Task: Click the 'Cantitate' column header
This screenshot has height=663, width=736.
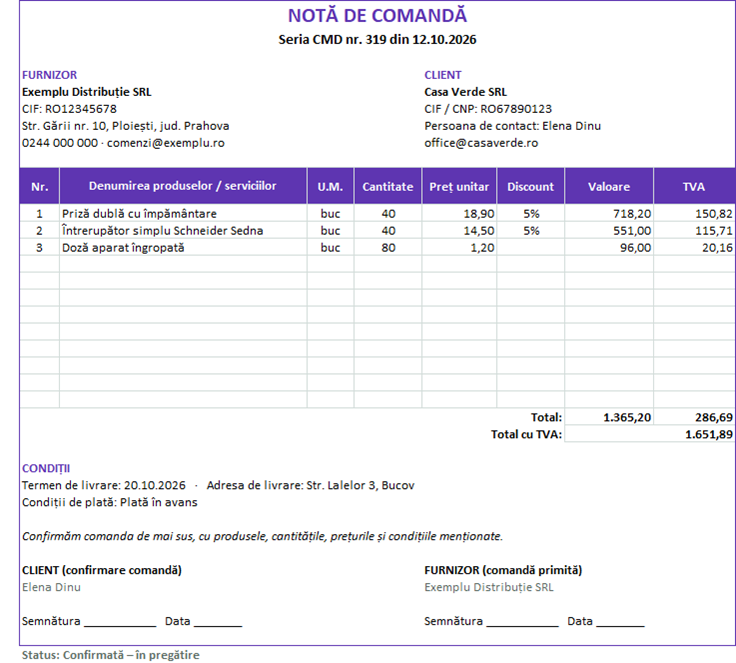Action: click(x=388, y=186)
